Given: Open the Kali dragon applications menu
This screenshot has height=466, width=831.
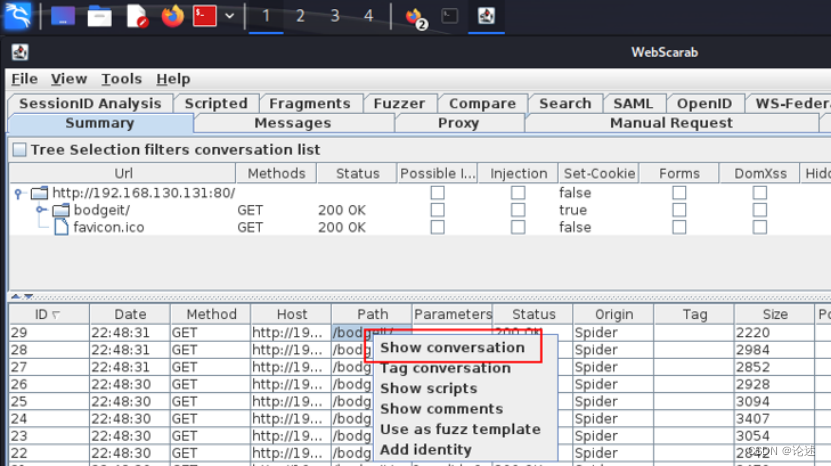Looking at the screenshot, I should pos(18,15).
